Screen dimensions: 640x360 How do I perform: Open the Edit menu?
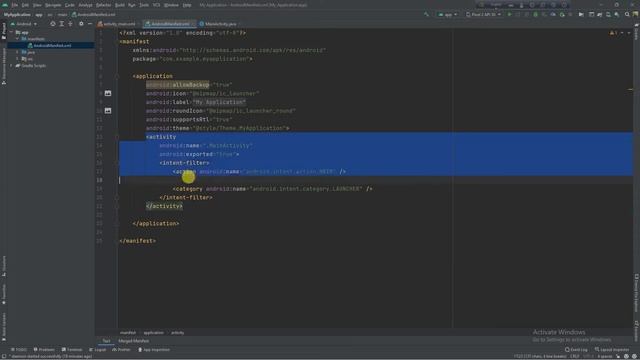click(25, 5)
